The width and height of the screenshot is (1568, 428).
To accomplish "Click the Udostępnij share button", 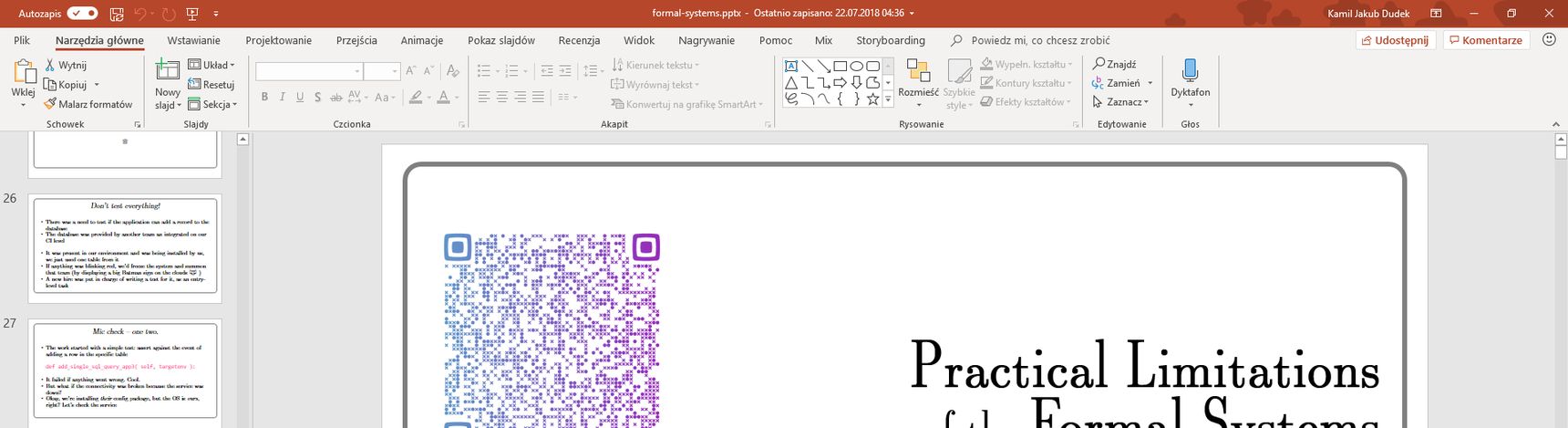I will (x=1396, y=40).
